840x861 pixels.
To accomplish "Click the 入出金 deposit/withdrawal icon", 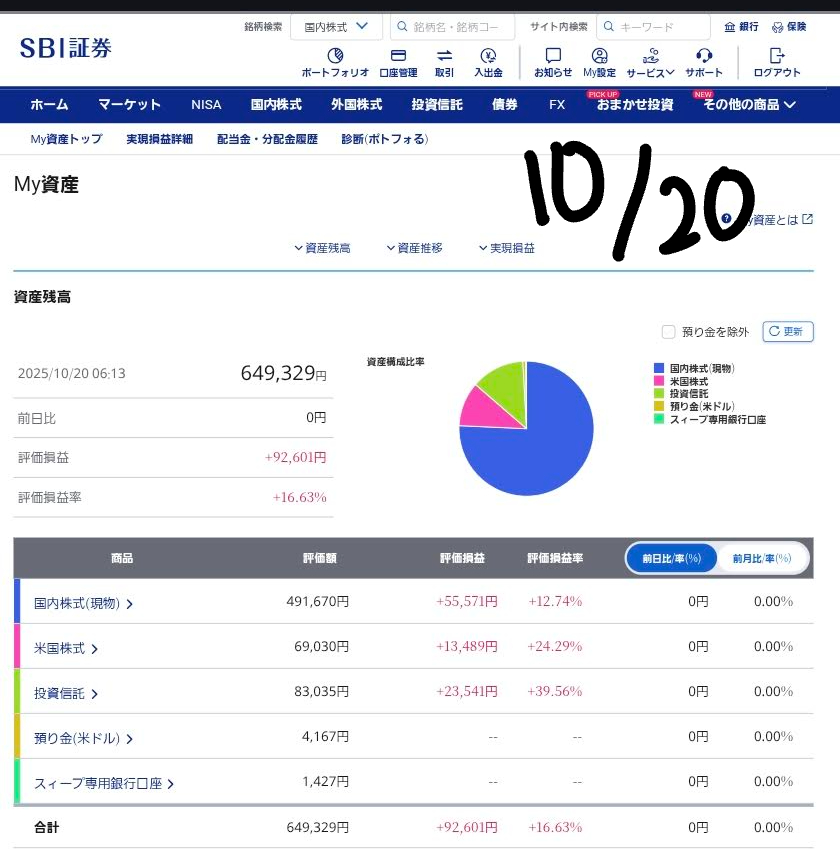I will click(x=488, y=56).
